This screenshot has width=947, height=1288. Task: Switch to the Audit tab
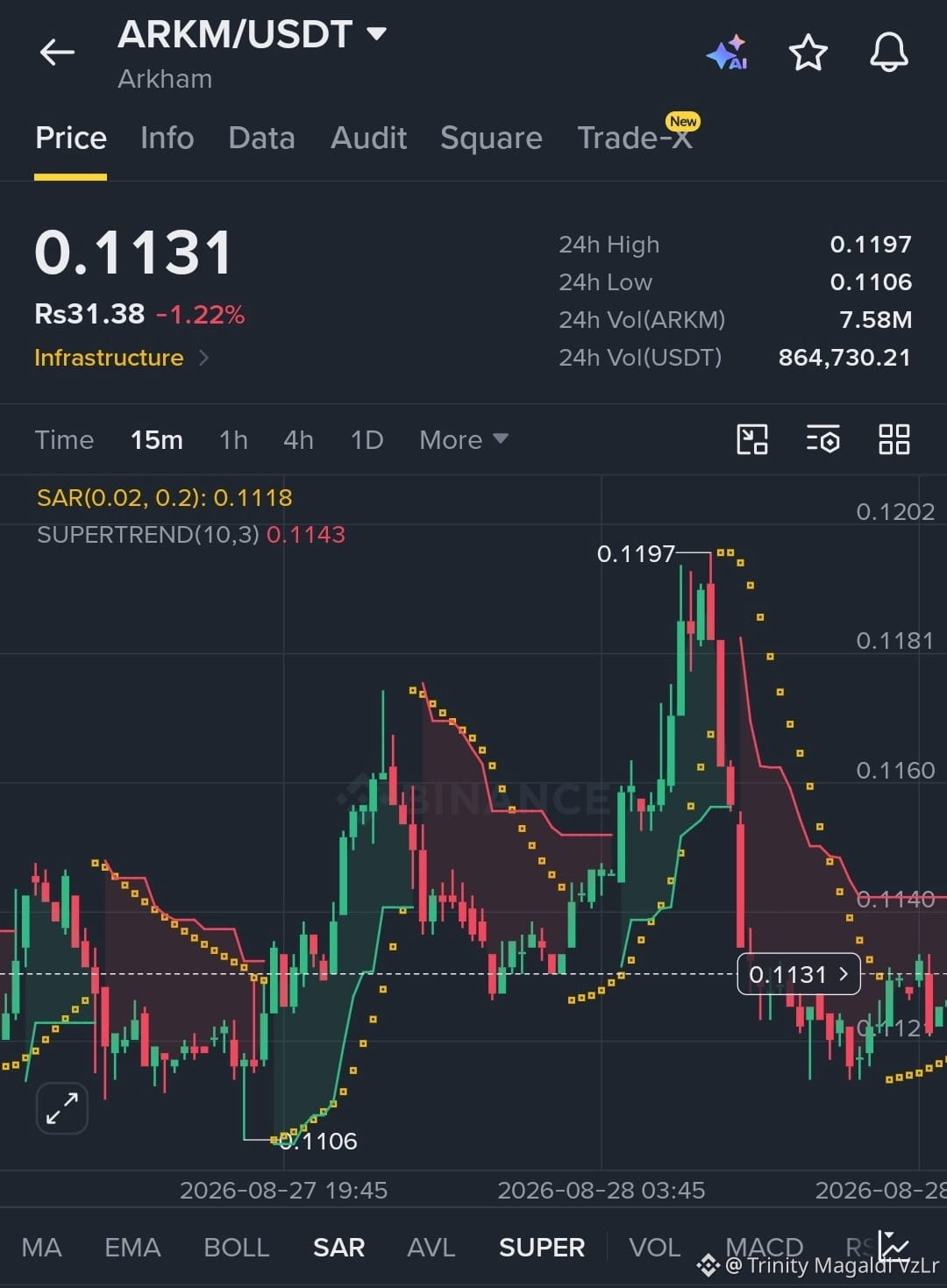(368, 138)
